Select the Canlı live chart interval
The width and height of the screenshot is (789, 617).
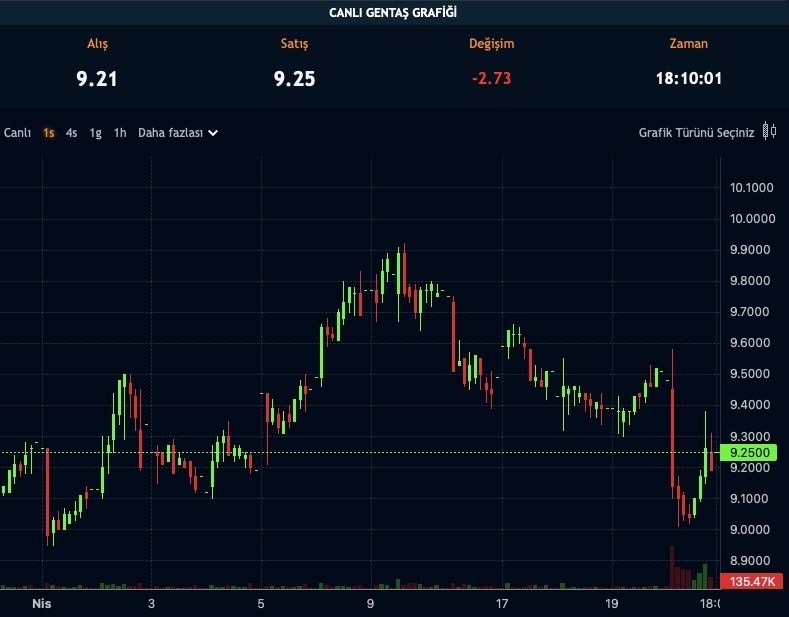(17, 133)
